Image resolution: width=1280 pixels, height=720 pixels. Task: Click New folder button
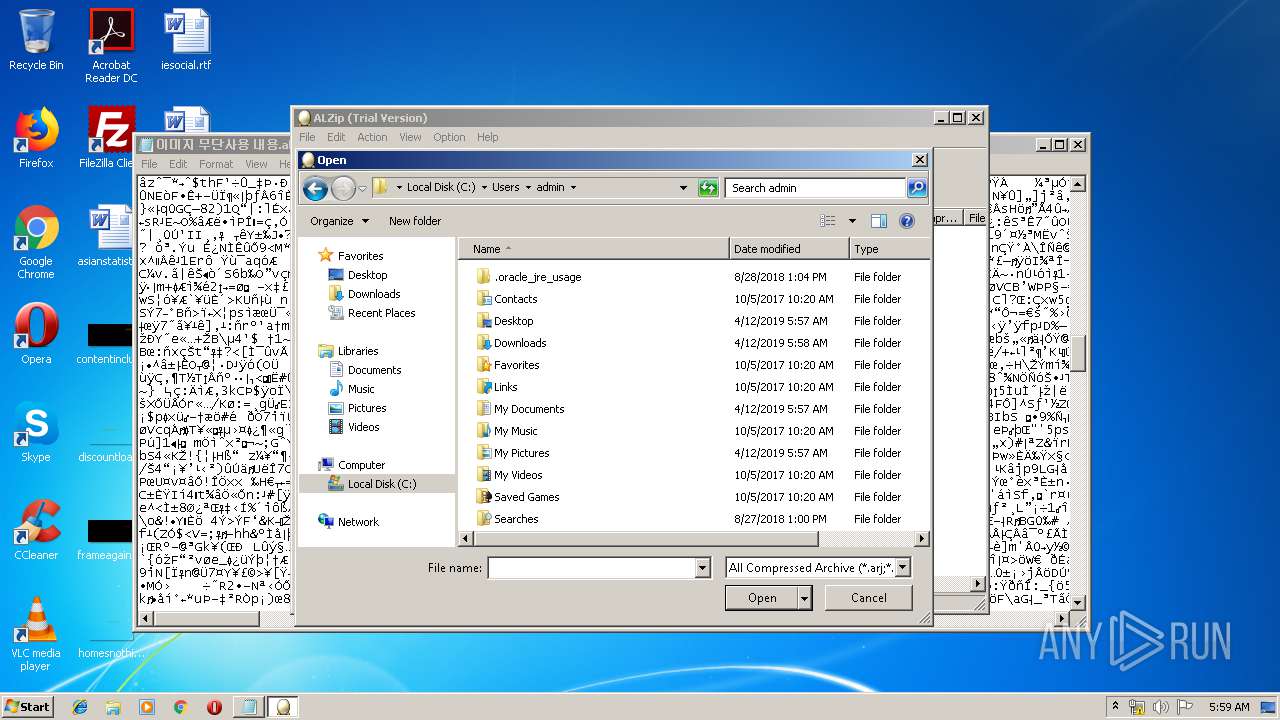(415, 221)
